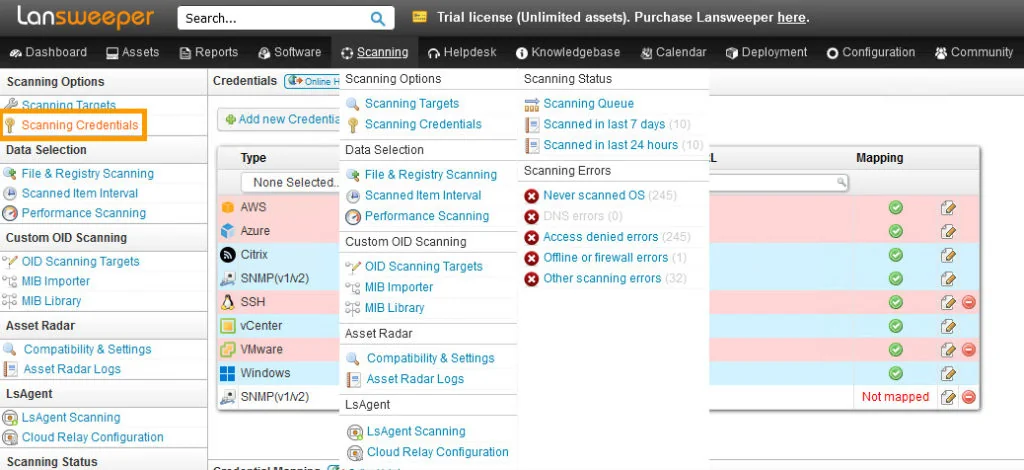Open Scanned in last 24 hours
This screenshot has width=1024, height=470.
click(x=610, y=145)
